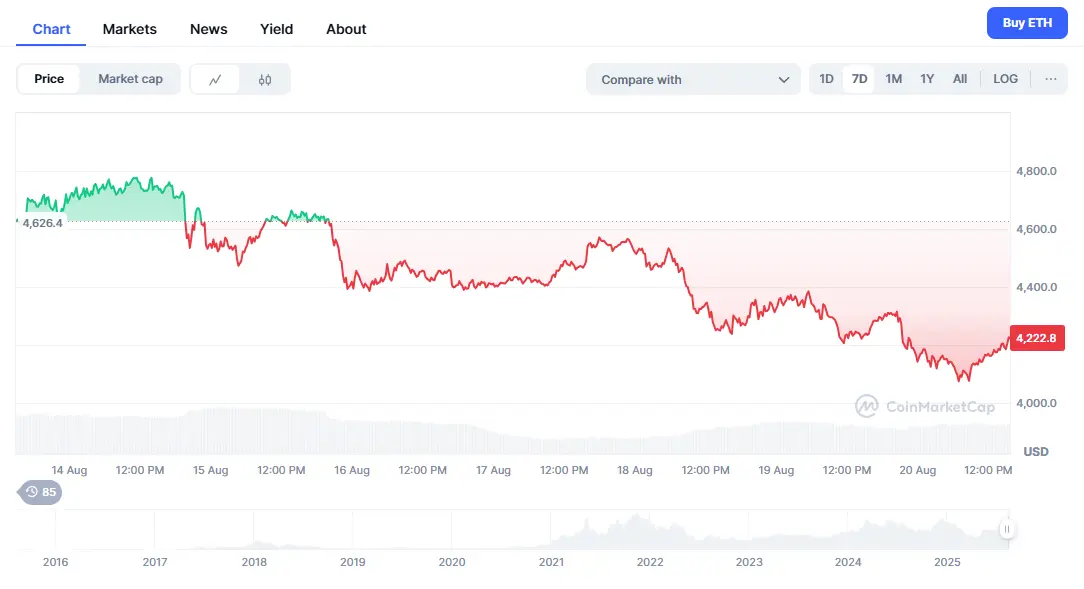This screenshot has width=1084, height=589.
Task: Show the All time range
Action: [960, 79]
